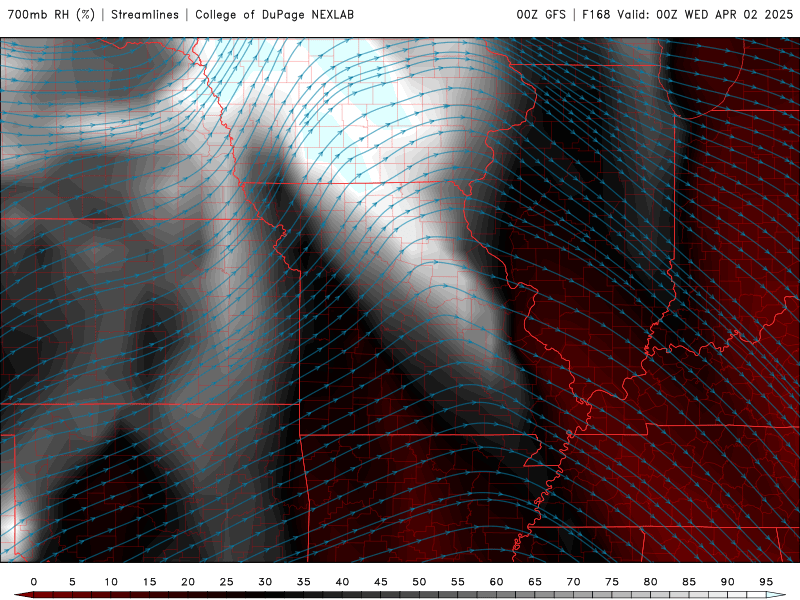The image size is (800, 600).
Task: Click the legend number "20"
Action: tap(188, 582)
